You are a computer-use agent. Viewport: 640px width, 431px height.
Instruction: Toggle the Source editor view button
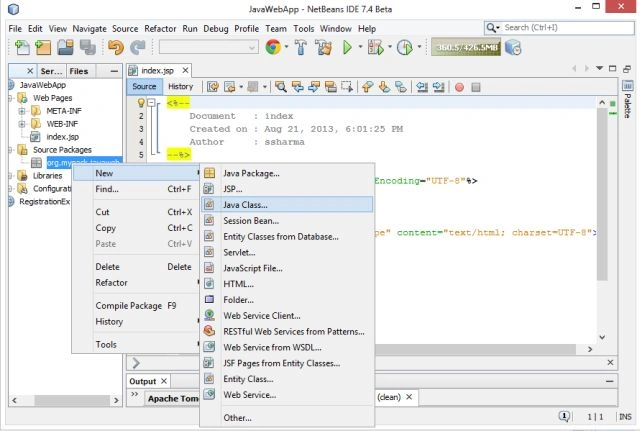pyautogui.click(x=144, y=87)
